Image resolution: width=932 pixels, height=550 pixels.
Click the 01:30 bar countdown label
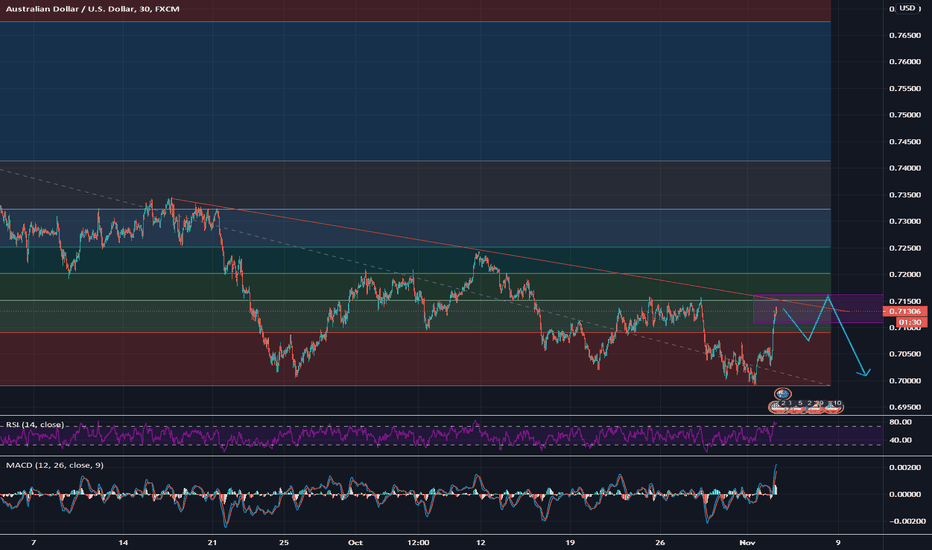tap(909, 322)
